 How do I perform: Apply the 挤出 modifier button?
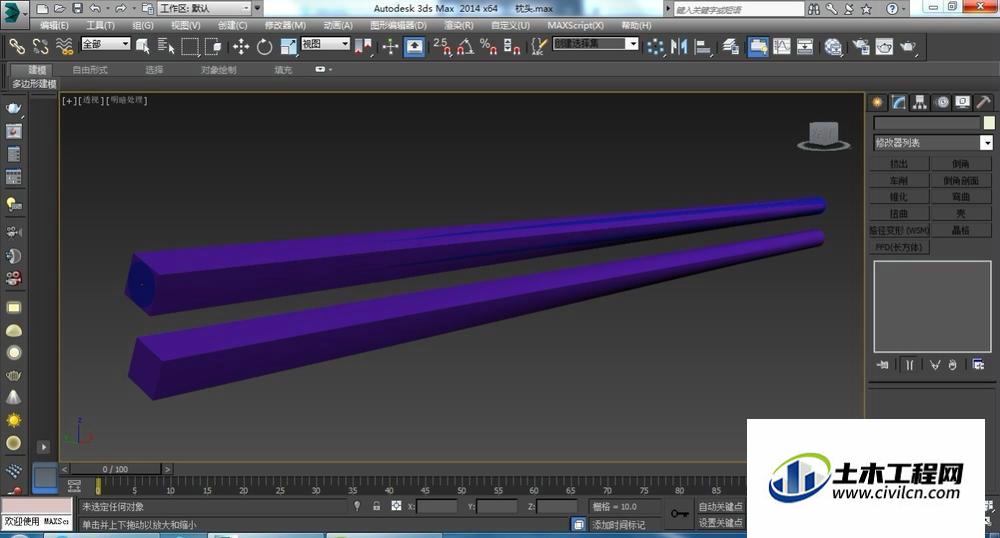[x=899, y=164]
